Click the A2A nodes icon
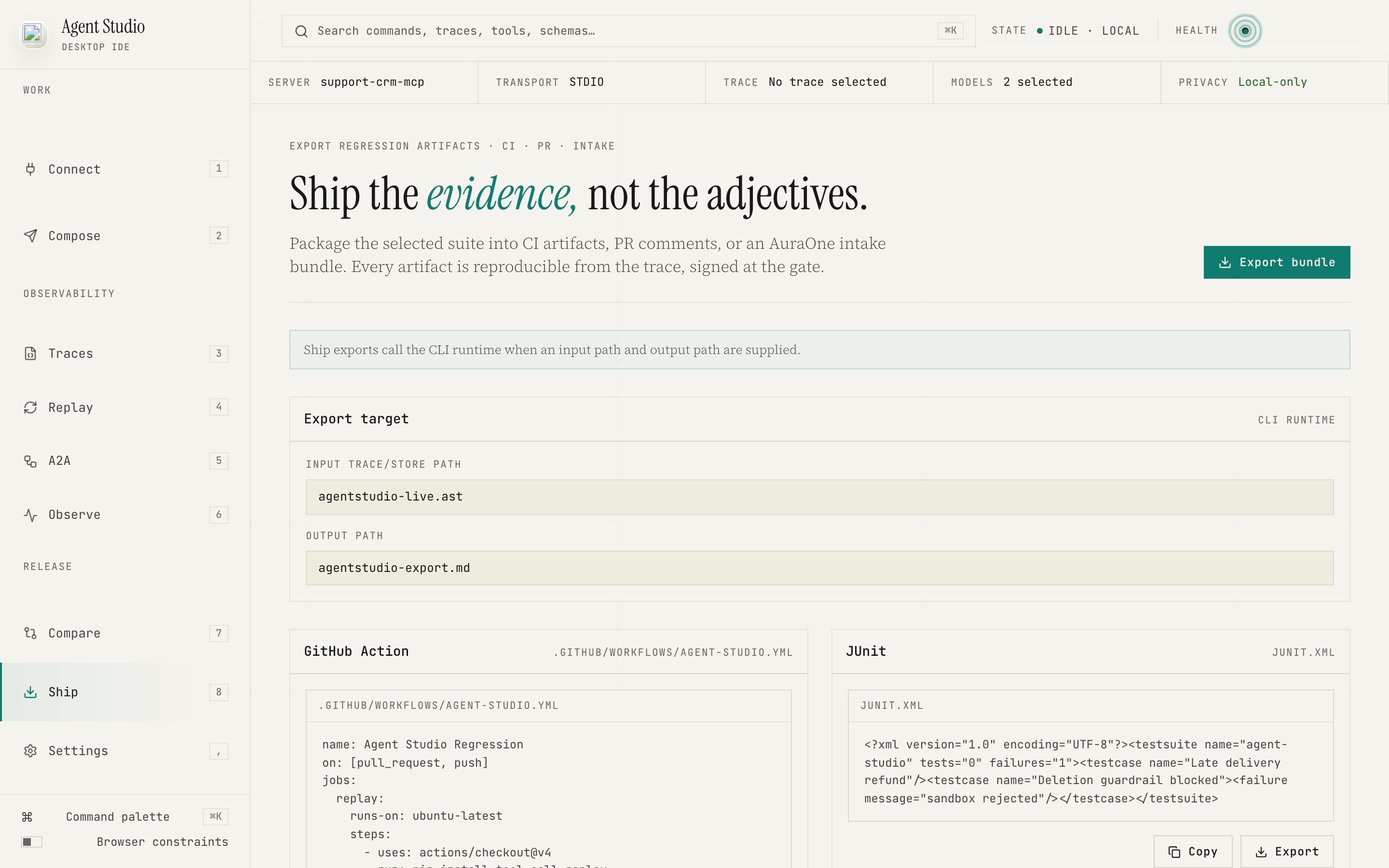This screenshot has width=1389, height=868. (x=30, y=461)
